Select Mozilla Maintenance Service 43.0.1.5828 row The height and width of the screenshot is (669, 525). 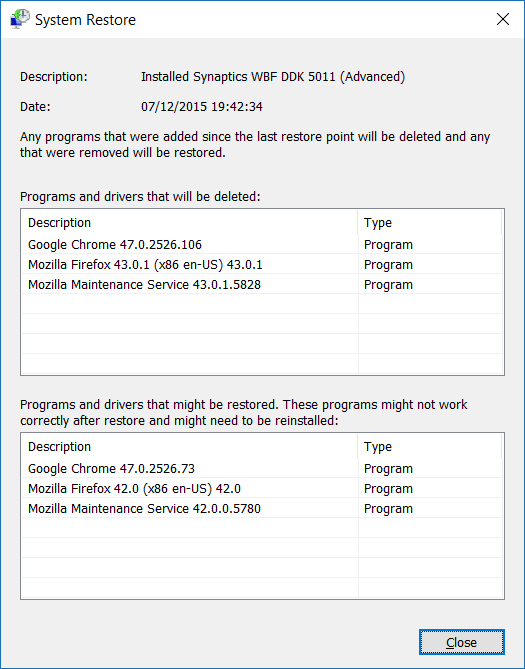(x=262, y=285)
